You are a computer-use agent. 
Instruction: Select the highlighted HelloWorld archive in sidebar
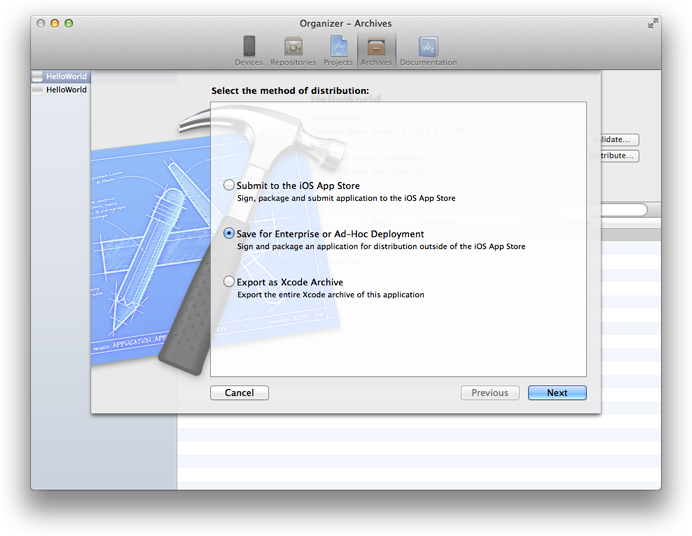click(61, 76)
